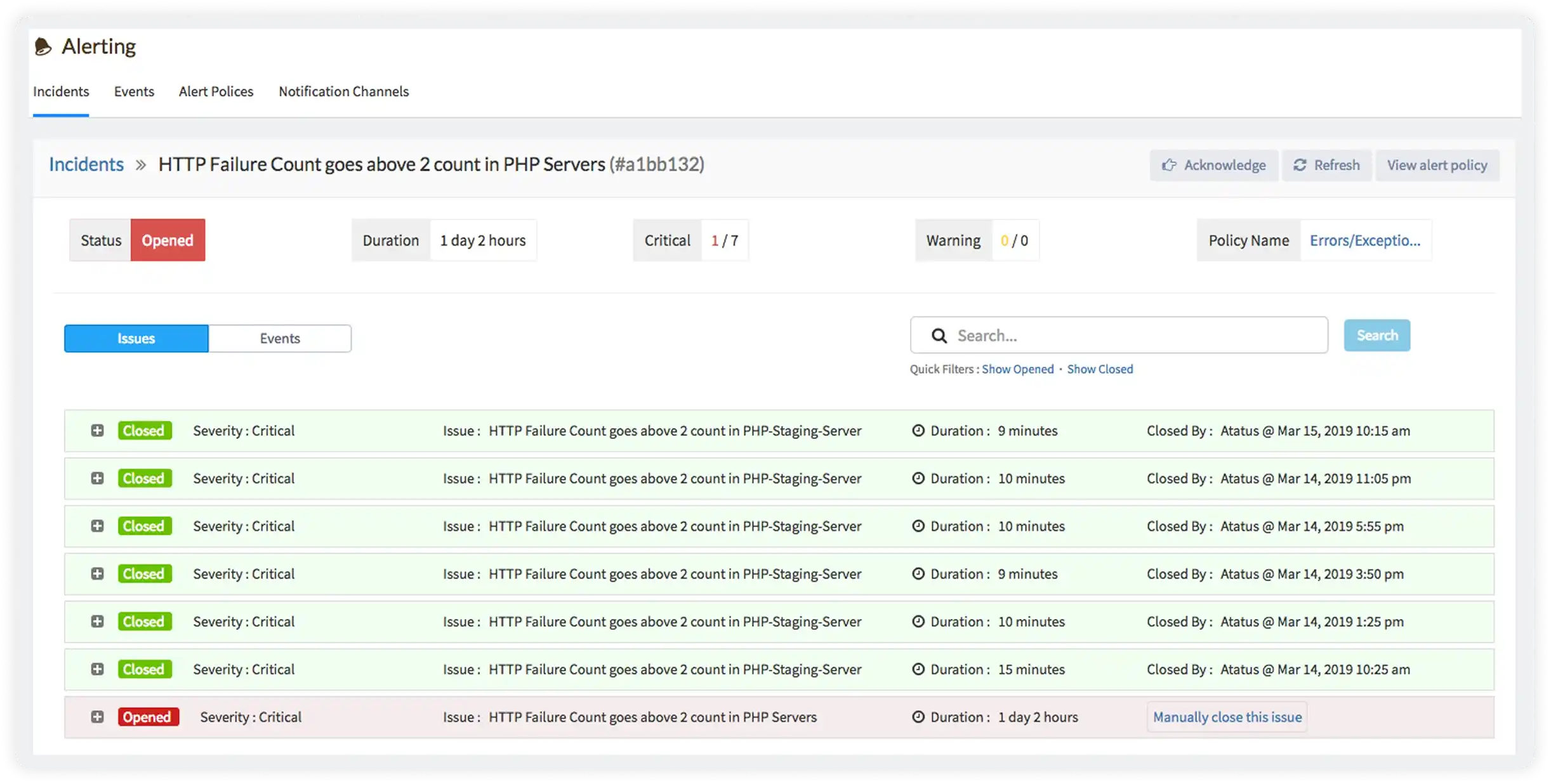Click the Alerting bell icon
Image resolution: width=1551 pixels, height=784 pixels.
coord(43,47)
